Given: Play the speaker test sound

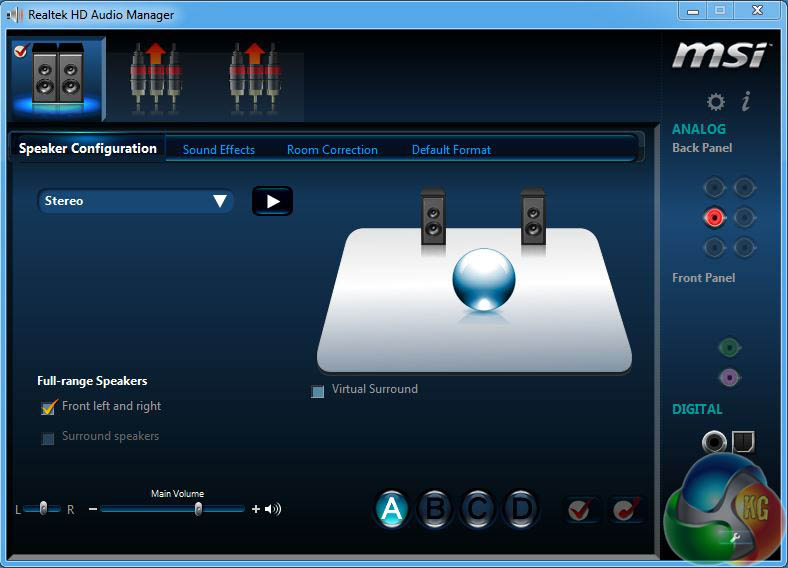Looking at the screenshot, I should [272, 201].
